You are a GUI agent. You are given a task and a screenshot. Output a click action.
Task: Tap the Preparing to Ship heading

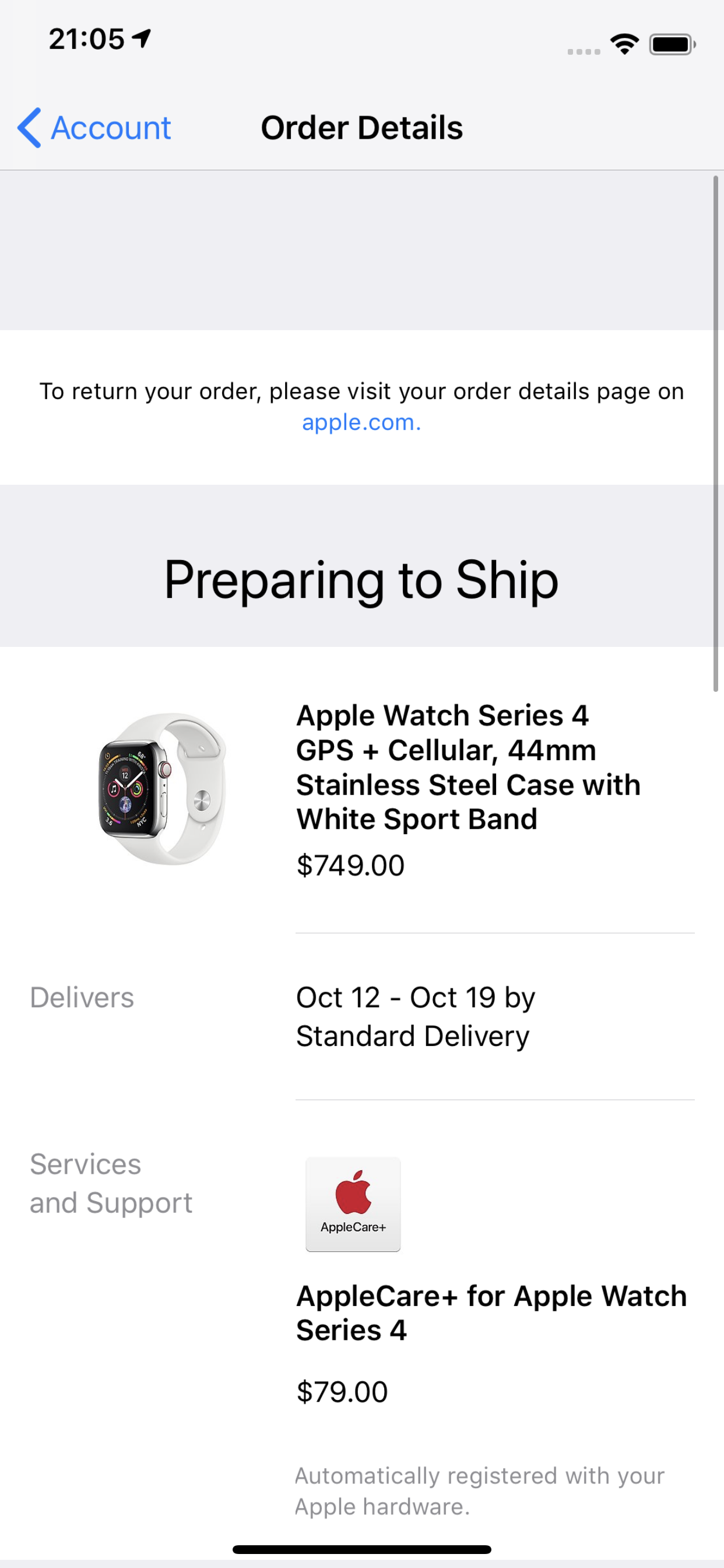[361, 579]
